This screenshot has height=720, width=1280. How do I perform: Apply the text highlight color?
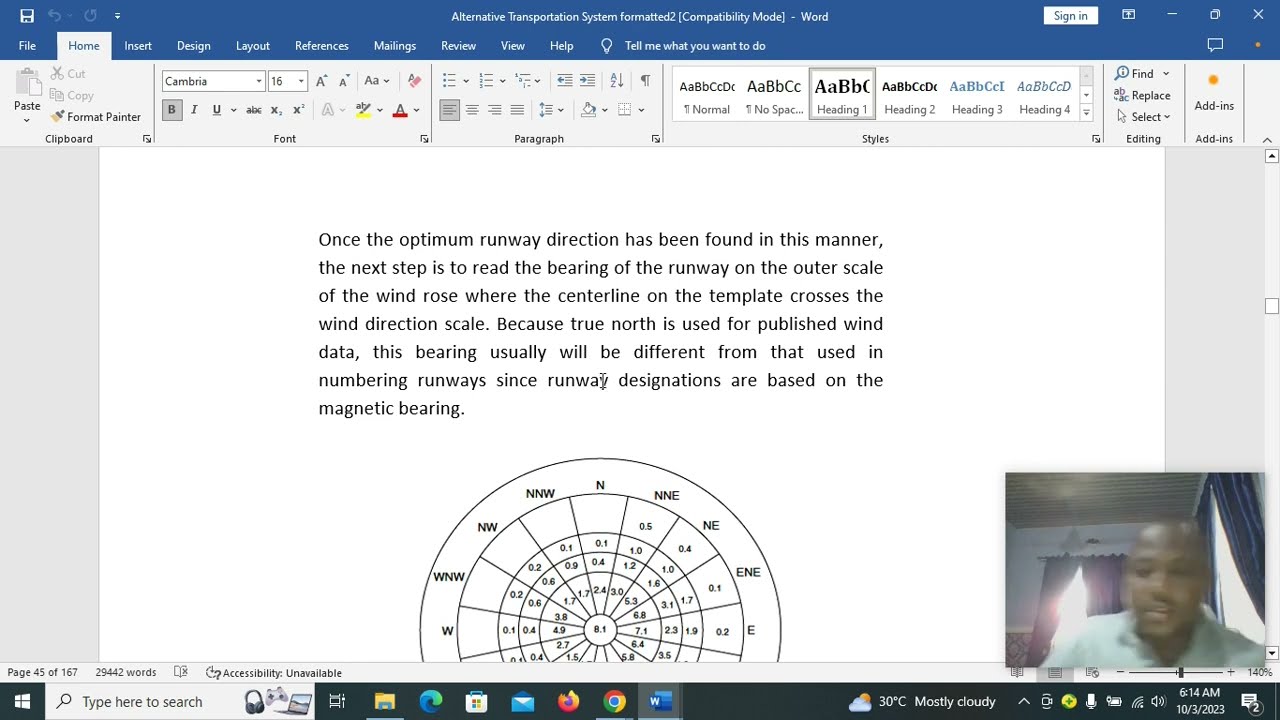tap(363, 110)
